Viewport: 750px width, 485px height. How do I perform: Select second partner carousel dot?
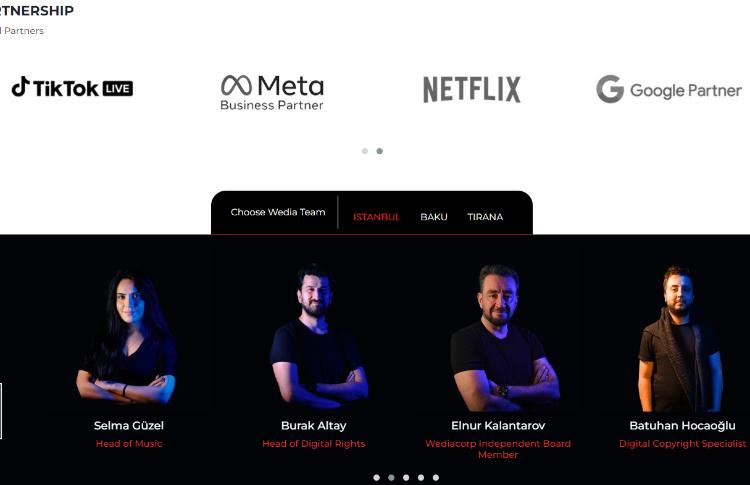[x=380, y=151]
